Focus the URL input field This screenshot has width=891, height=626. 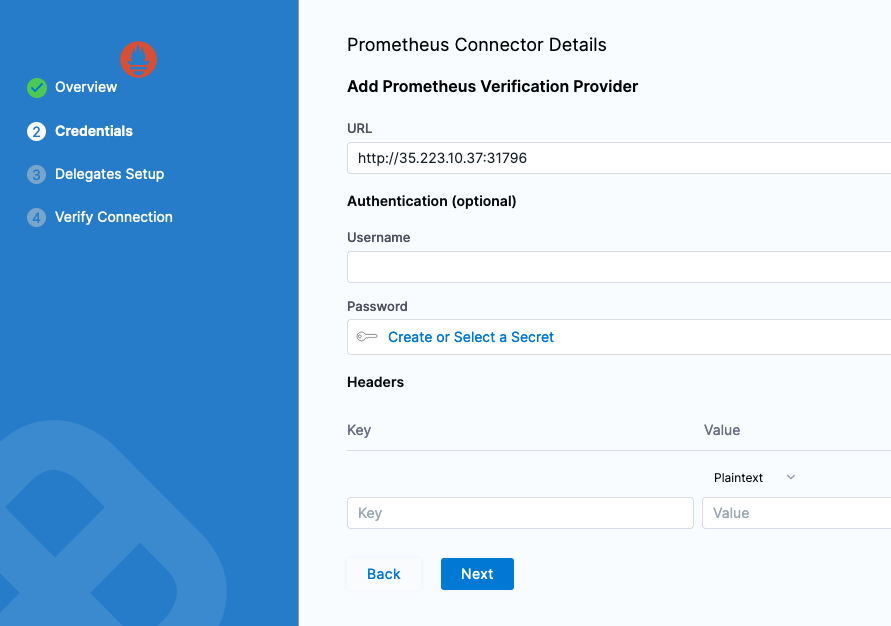click(618, 158)
